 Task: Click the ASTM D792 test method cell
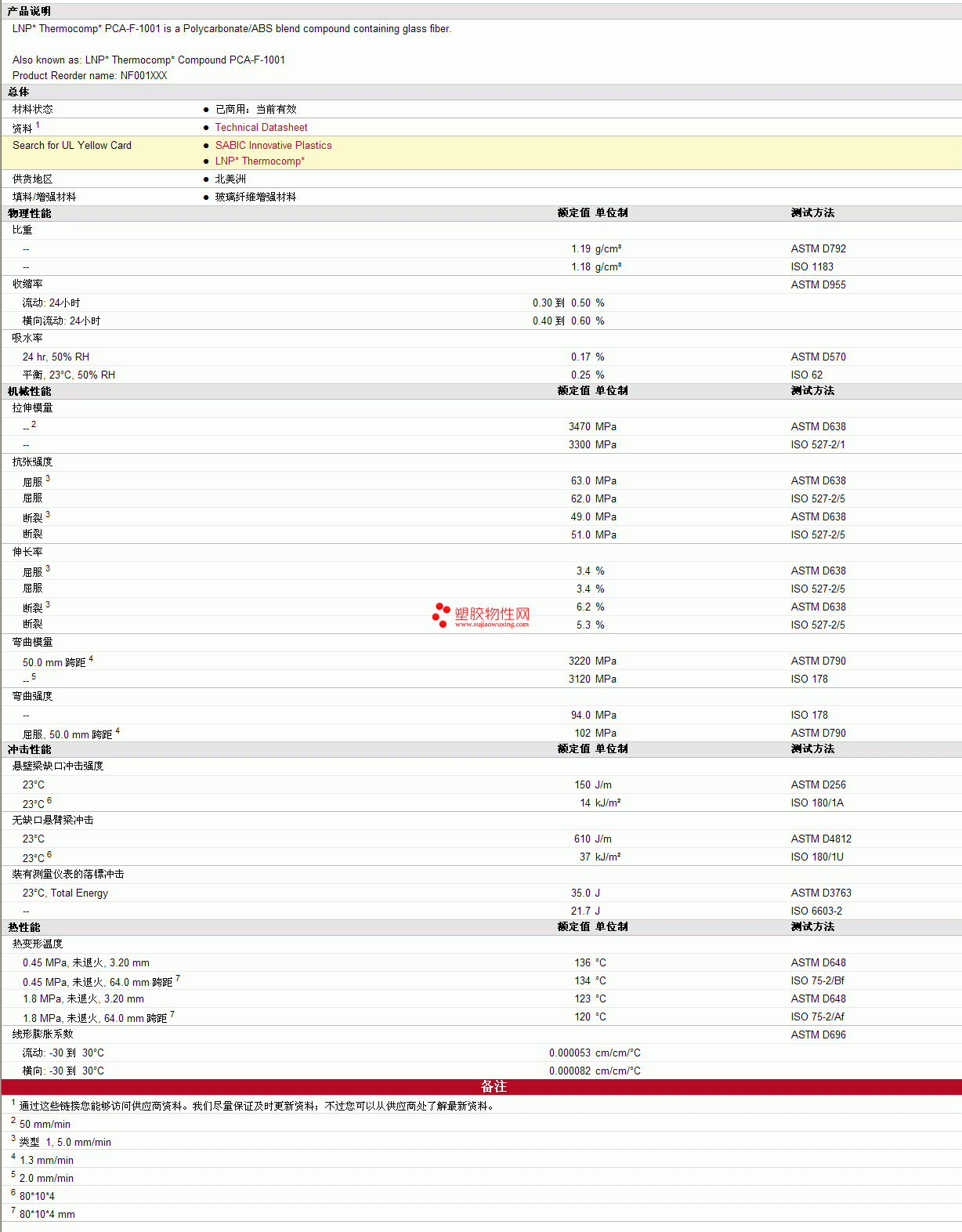(819, 248)
